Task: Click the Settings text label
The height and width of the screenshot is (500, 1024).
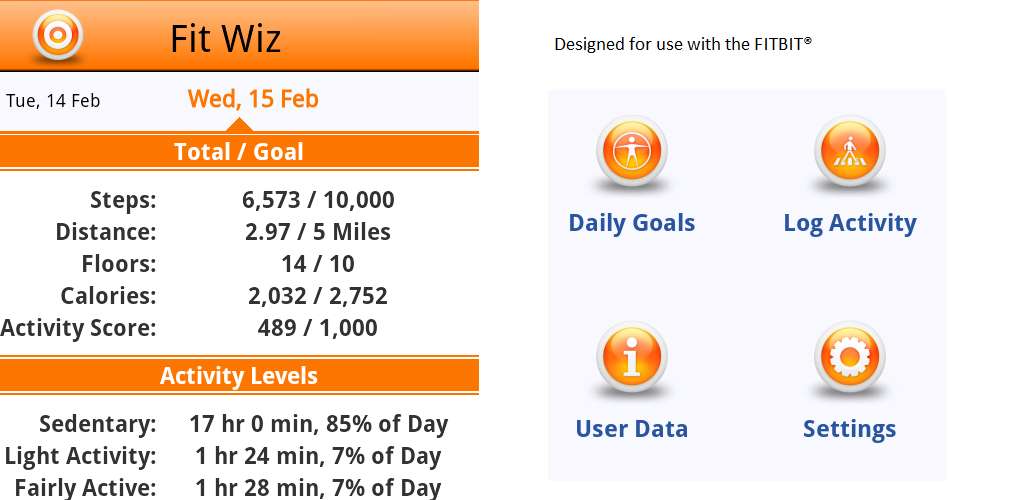Action: (x=849, y=429)
